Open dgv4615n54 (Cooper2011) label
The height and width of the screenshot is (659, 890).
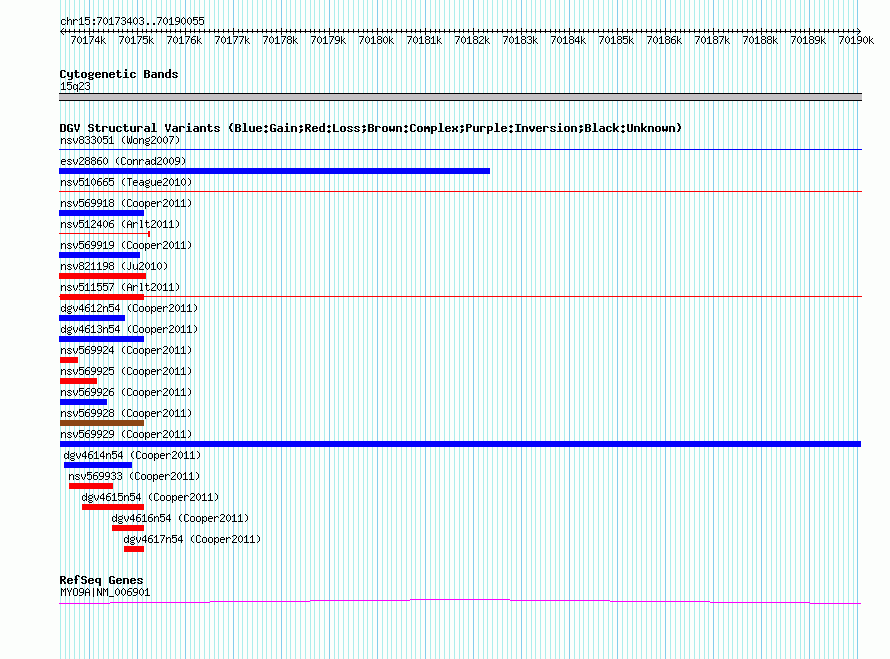coord(150,497)
